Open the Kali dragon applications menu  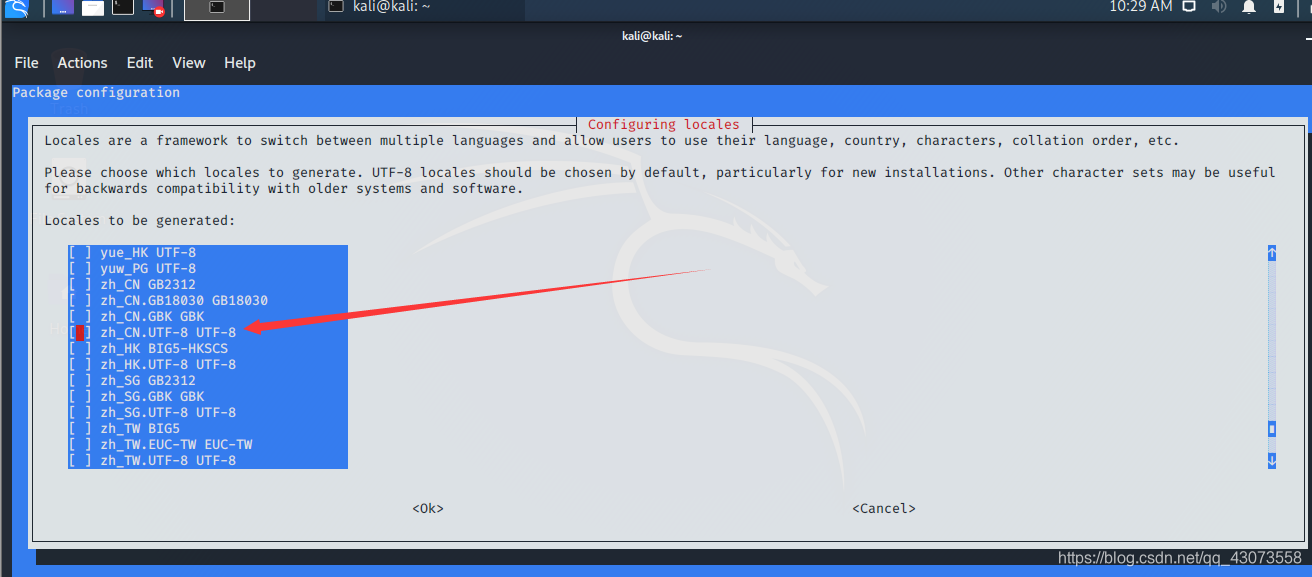[16, 9]
